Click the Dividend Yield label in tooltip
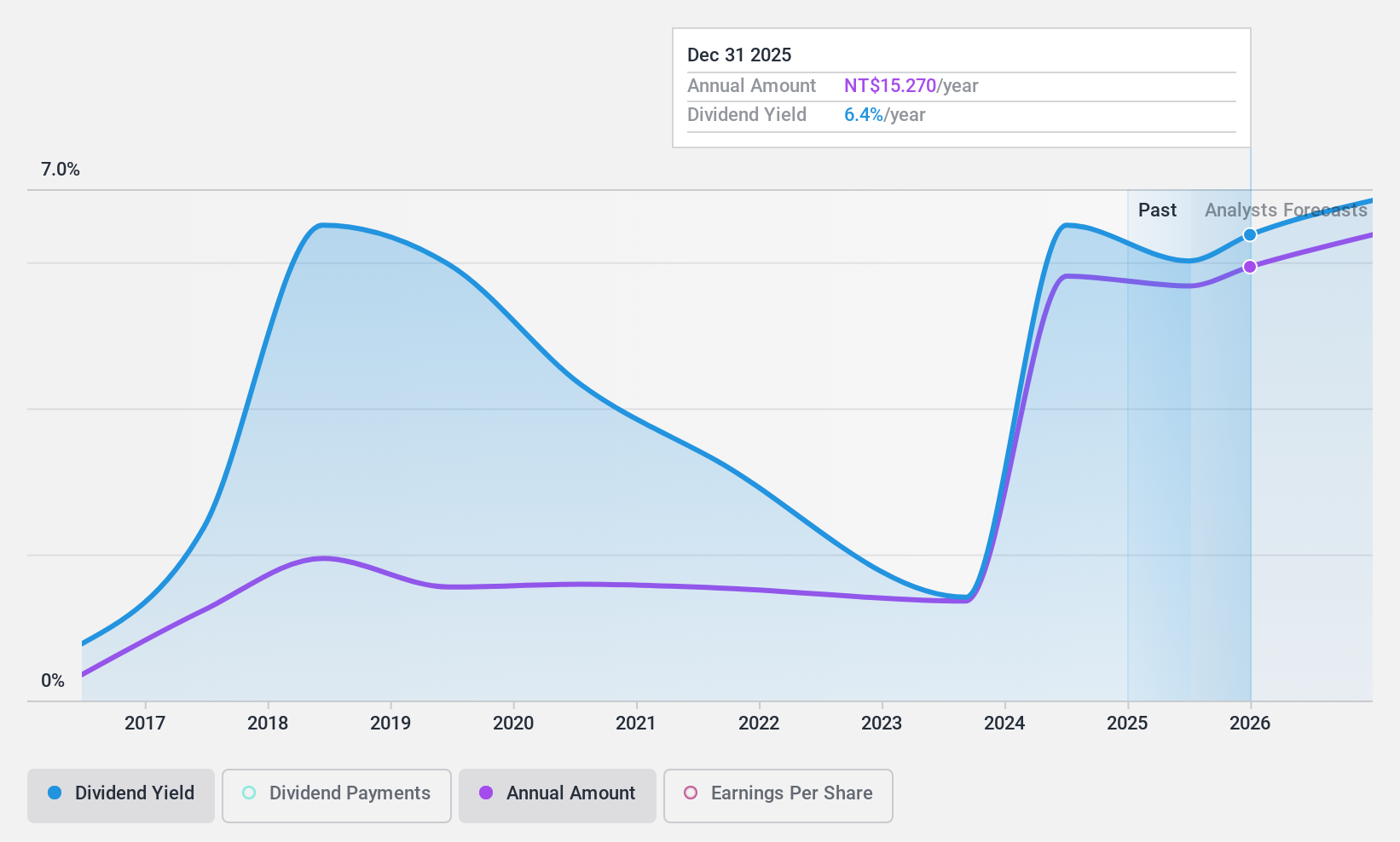This screenshot has width=1400, height=842. 747,115
